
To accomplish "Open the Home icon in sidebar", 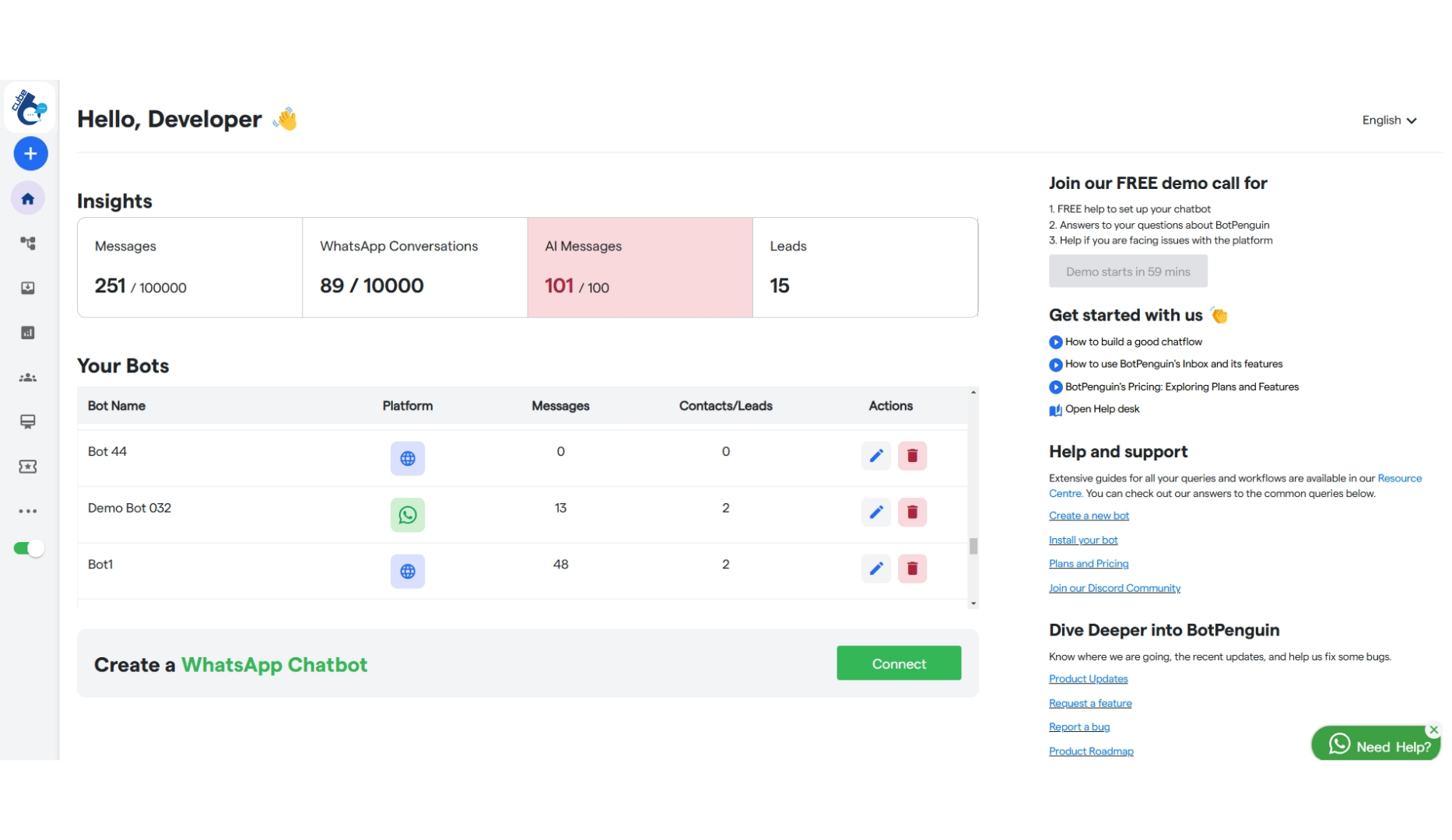I will point(28,199).
